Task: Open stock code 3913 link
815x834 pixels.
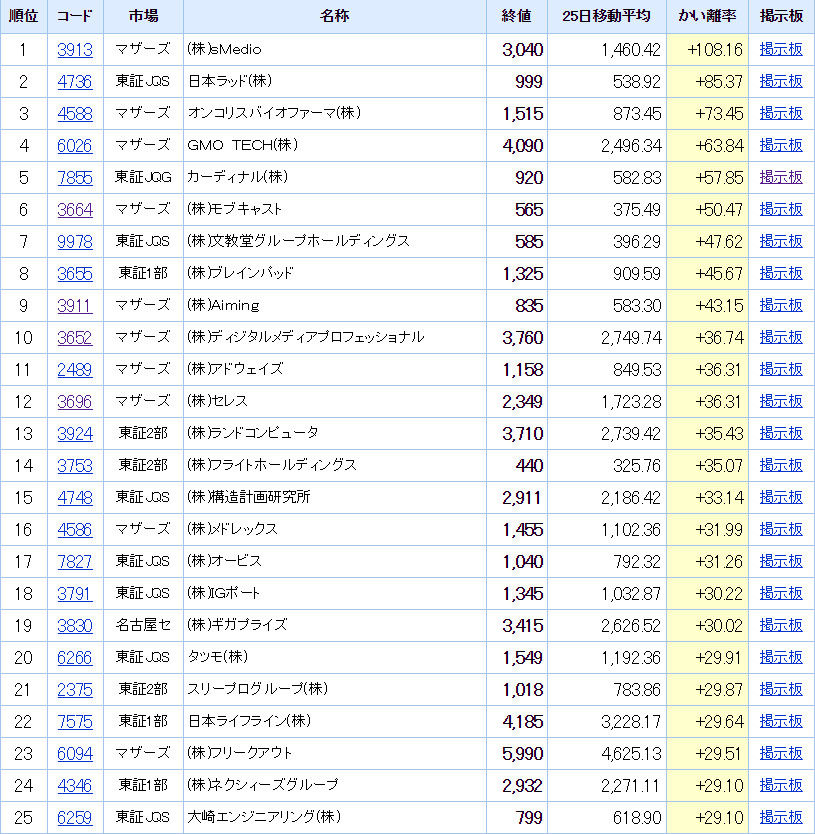Action: pyautogui.click(x=75, y=49)
